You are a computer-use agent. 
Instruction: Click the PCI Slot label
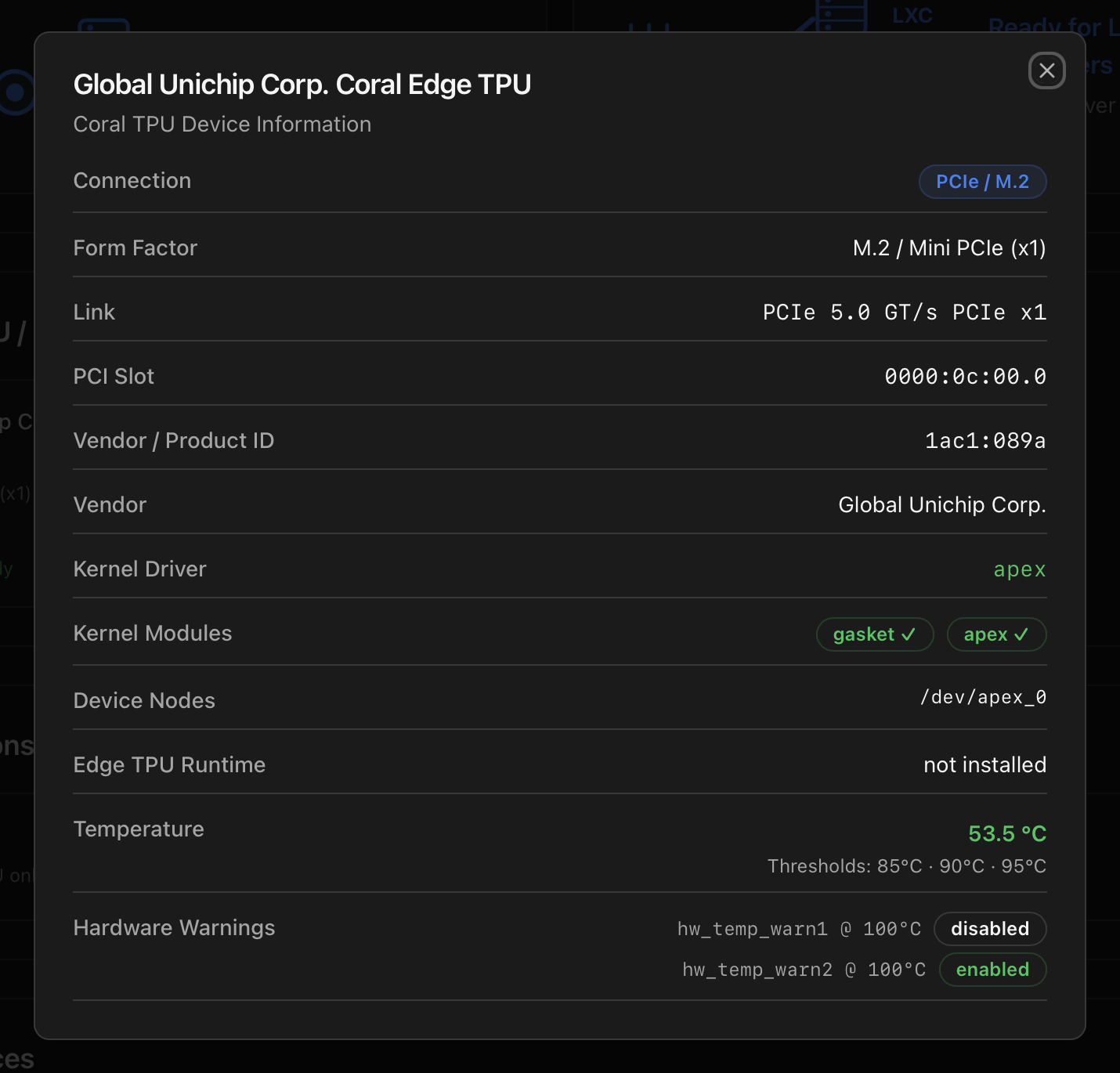tap(114, 377)
